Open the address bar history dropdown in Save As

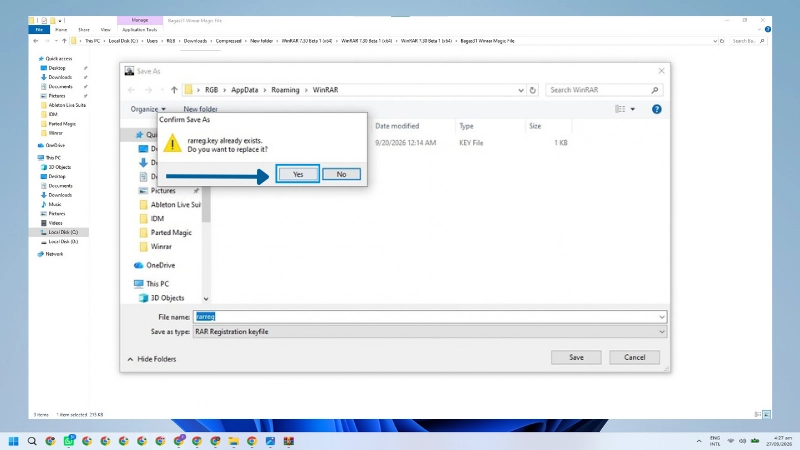pos(520,90)
